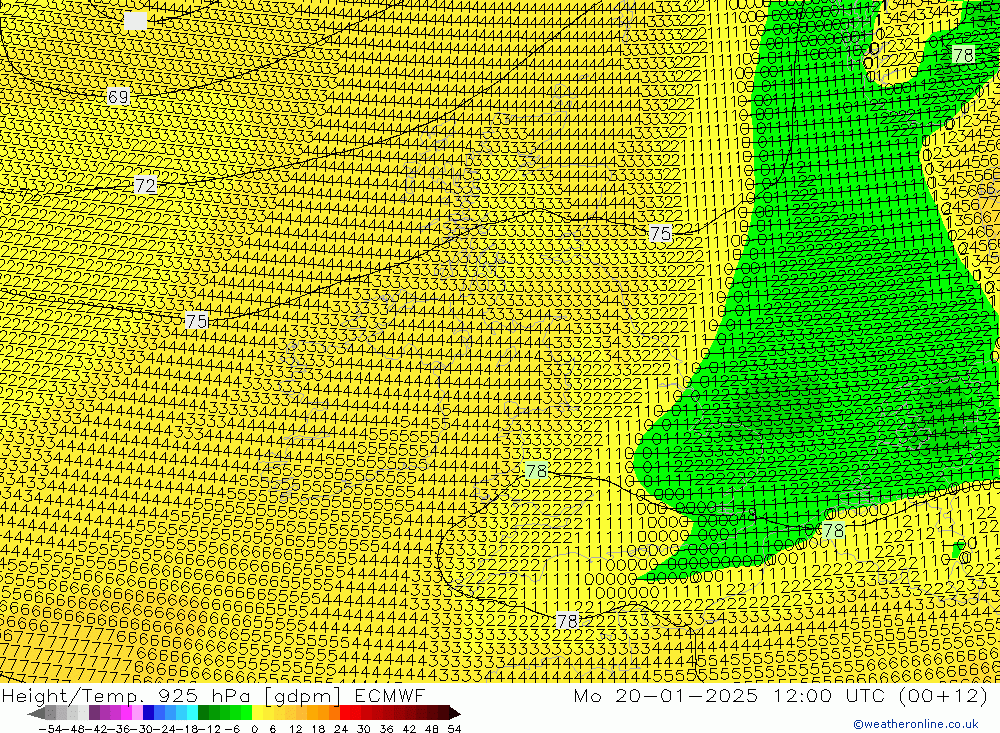
Task: Pick the dark purple swatch in the temperature legend
Action: point(94,713)
